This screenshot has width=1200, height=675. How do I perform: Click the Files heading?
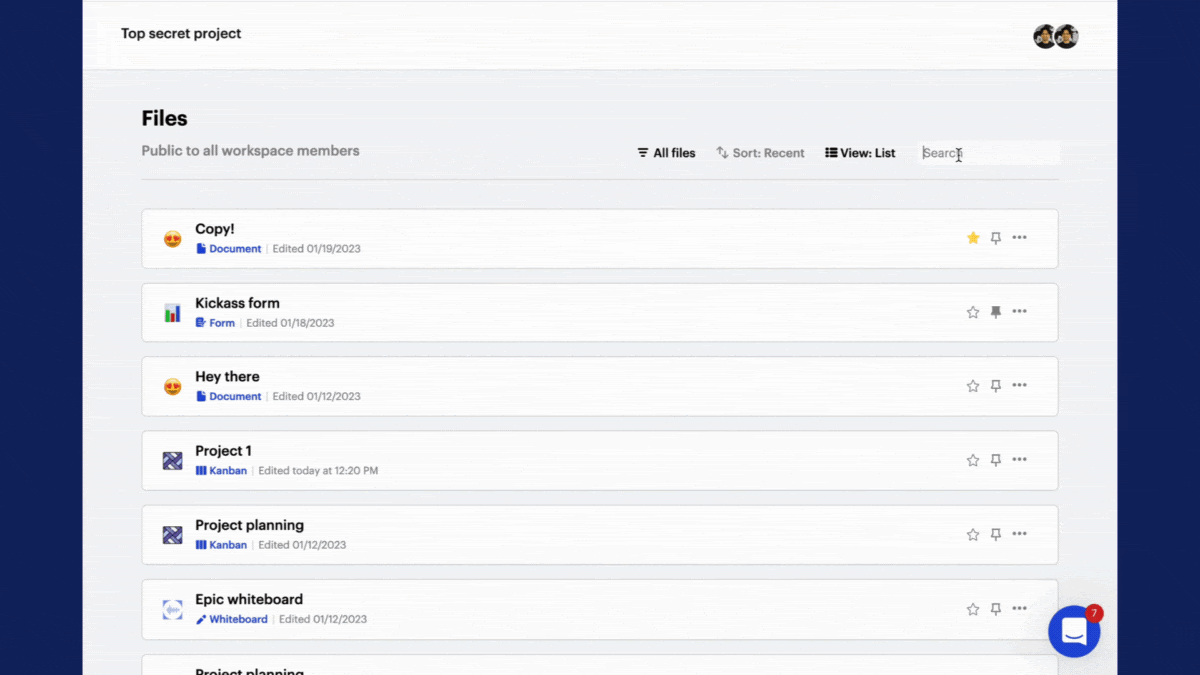point(164,118)
